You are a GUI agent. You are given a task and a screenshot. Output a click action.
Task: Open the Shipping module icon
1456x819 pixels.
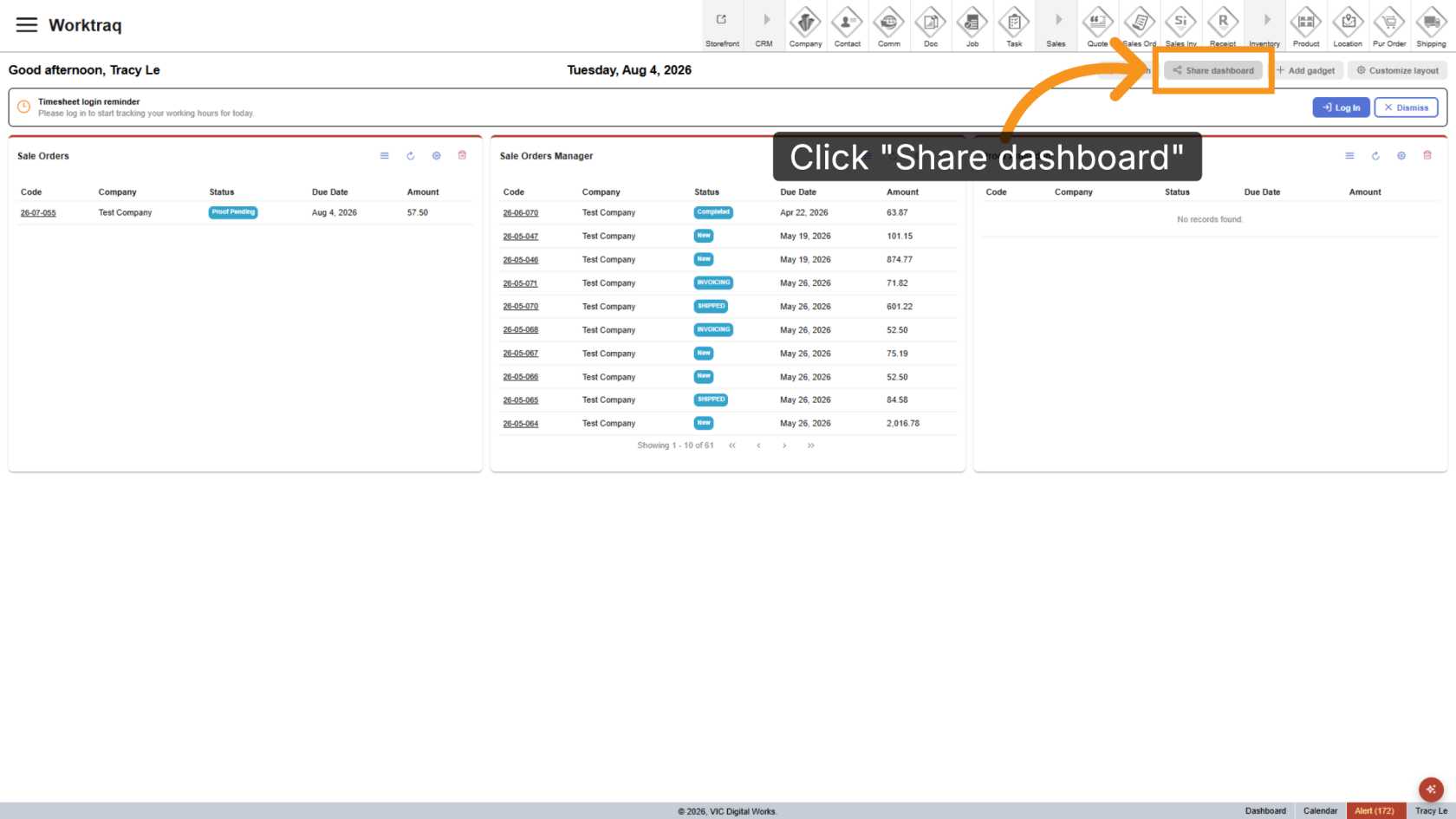tap(1431, 26)
